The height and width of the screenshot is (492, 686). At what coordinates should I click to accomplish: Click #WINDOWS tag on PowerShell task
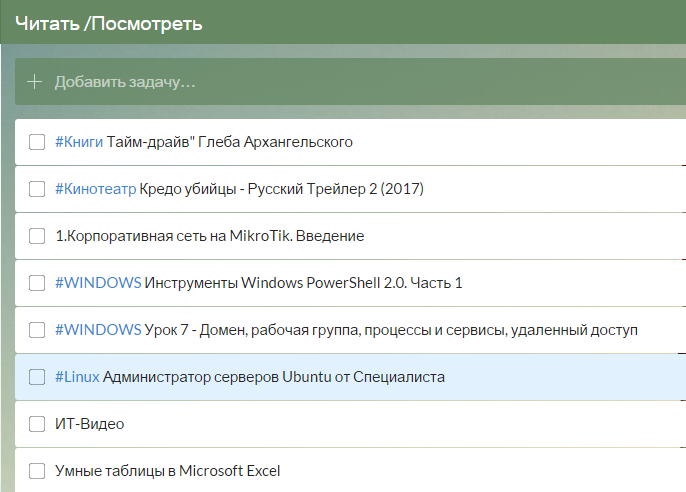(98, 283)
